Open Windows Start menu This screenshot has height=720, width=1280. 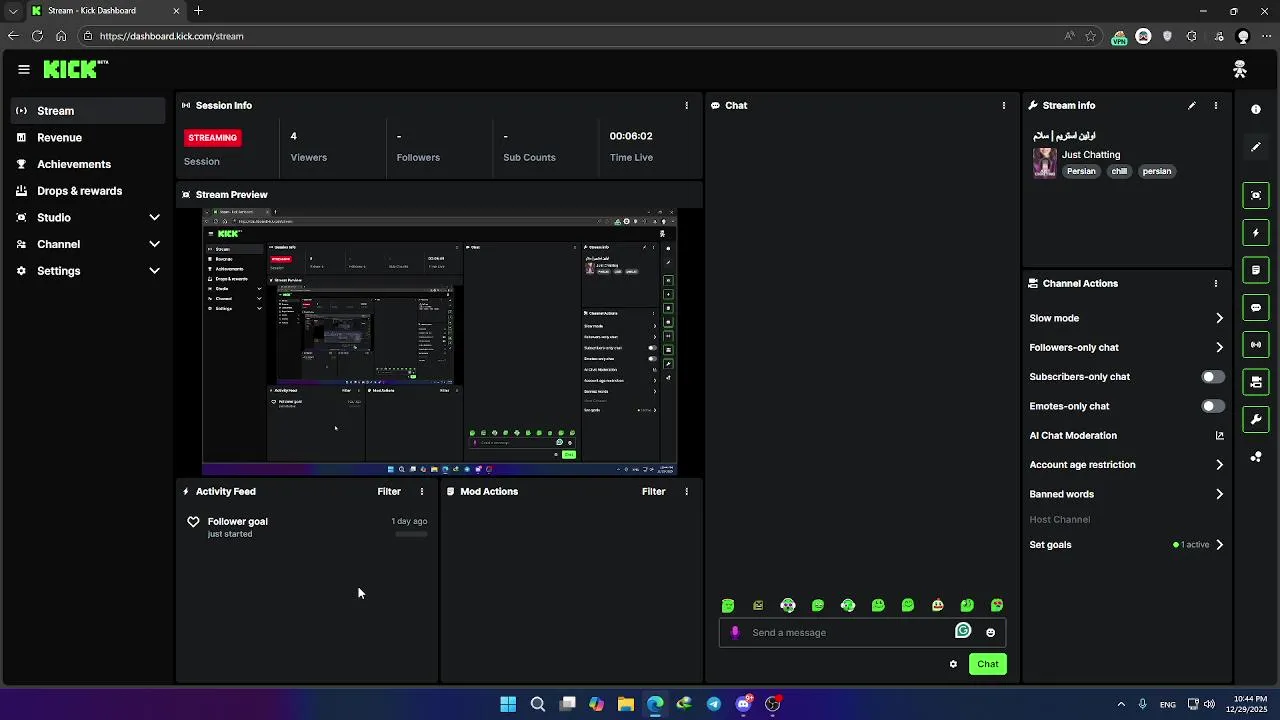point(508,704)
